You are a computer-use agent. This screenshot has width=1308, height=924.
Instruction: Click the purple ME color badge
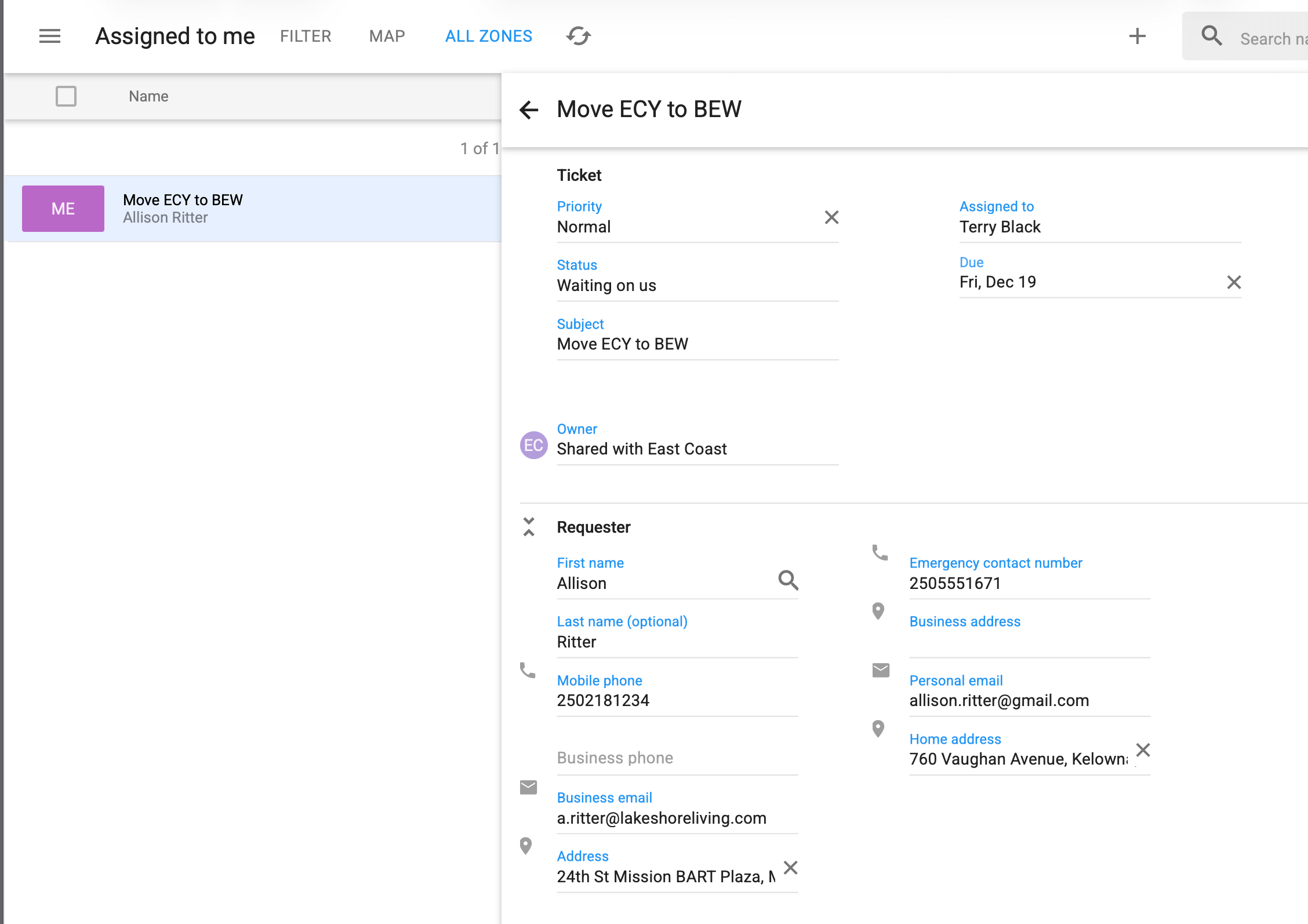[63, 209]
